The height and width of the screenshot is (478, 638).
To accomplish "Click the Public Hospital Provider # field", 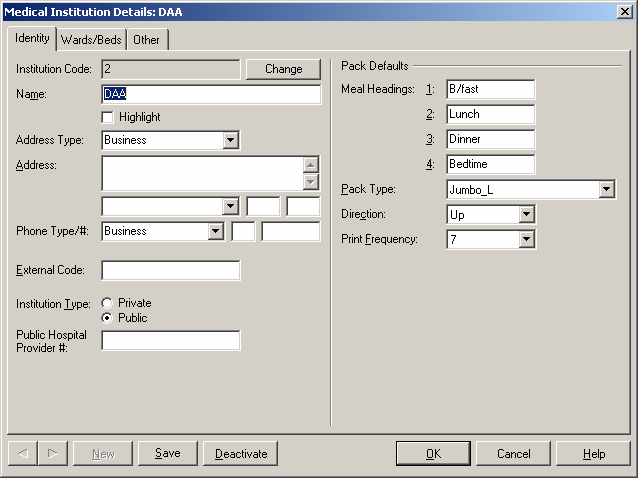I will 171,341.
